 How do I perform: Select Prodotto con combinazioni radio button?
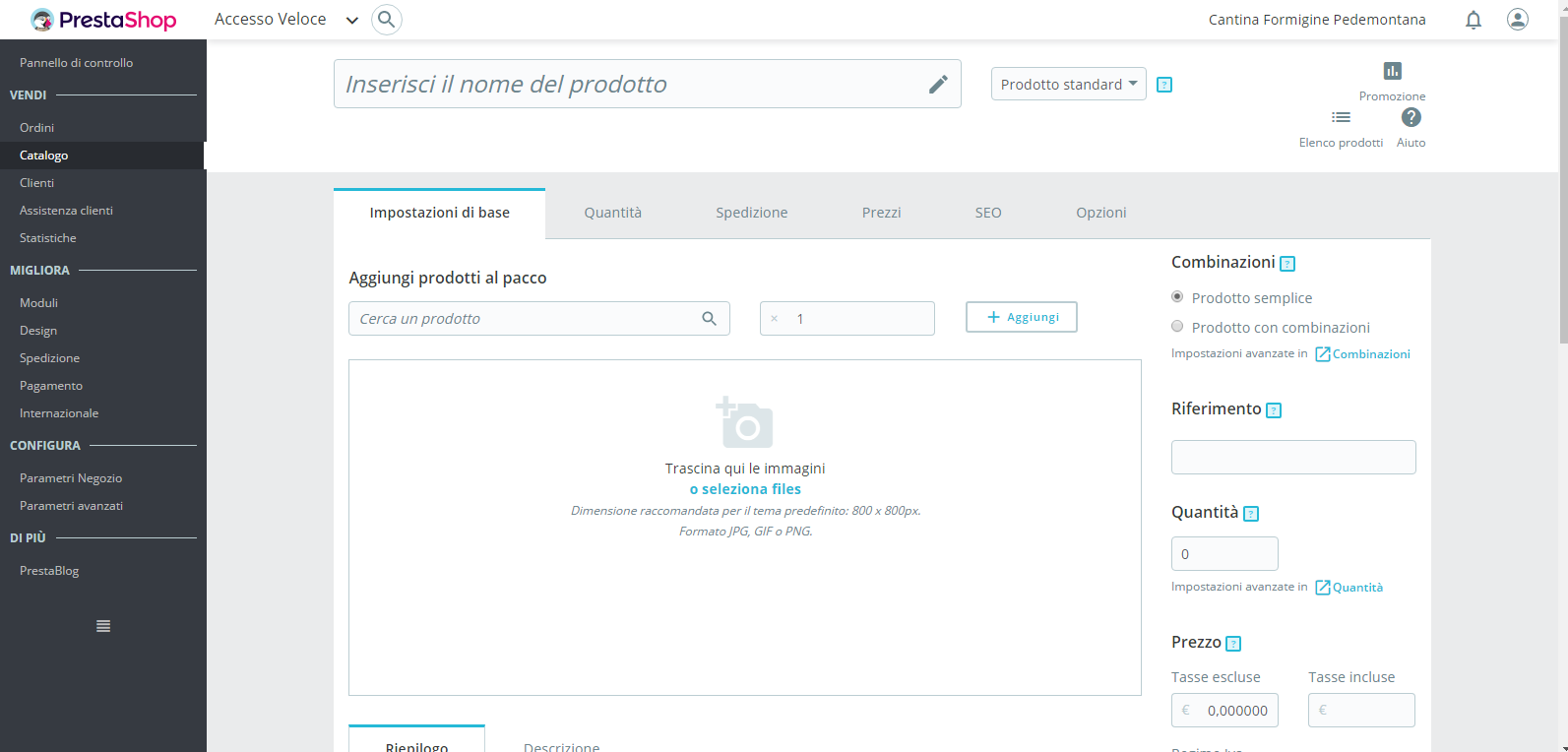point(1177,326)
